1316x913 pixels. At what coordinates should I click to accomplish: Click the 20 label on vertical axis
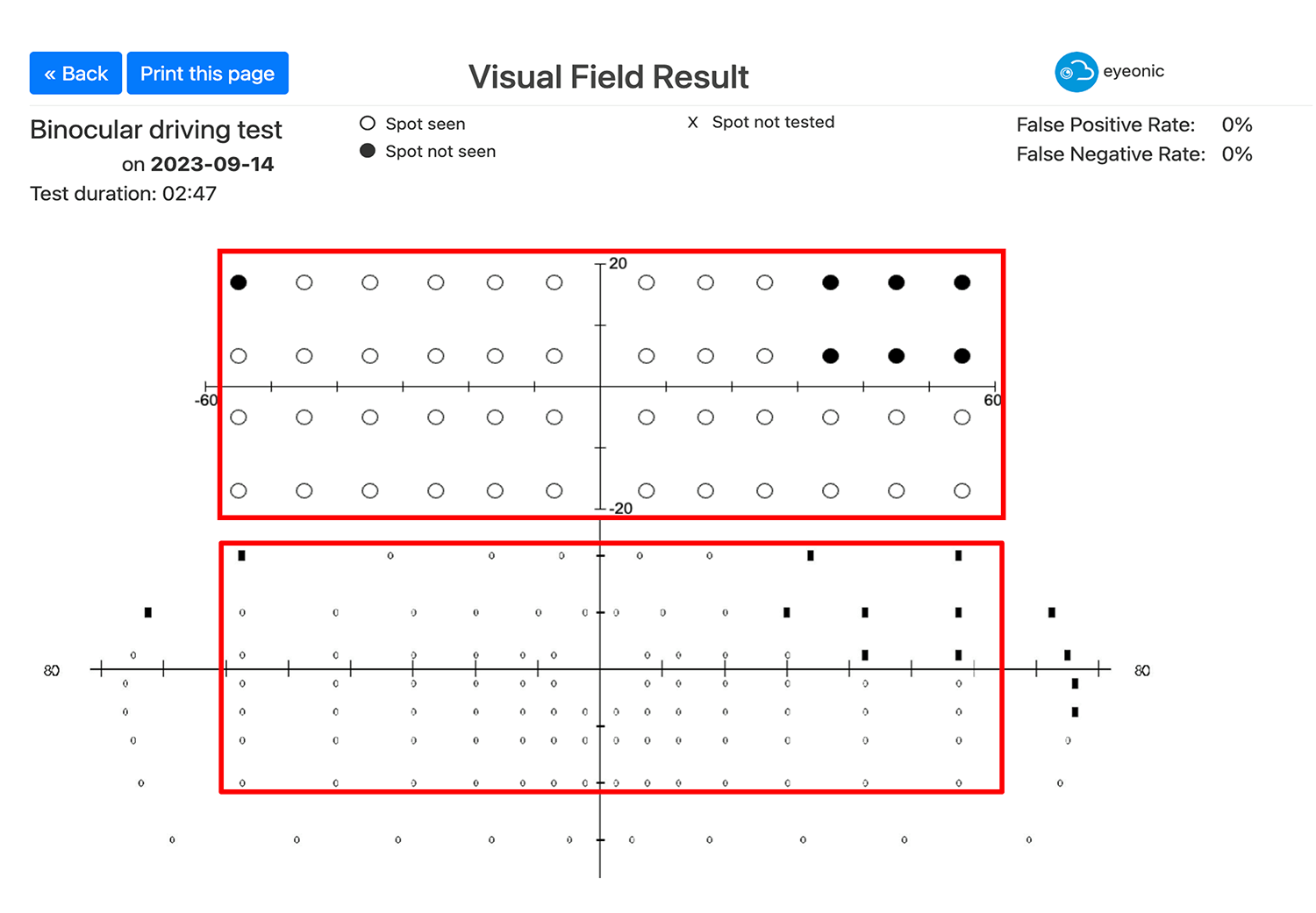click(619, 263)
